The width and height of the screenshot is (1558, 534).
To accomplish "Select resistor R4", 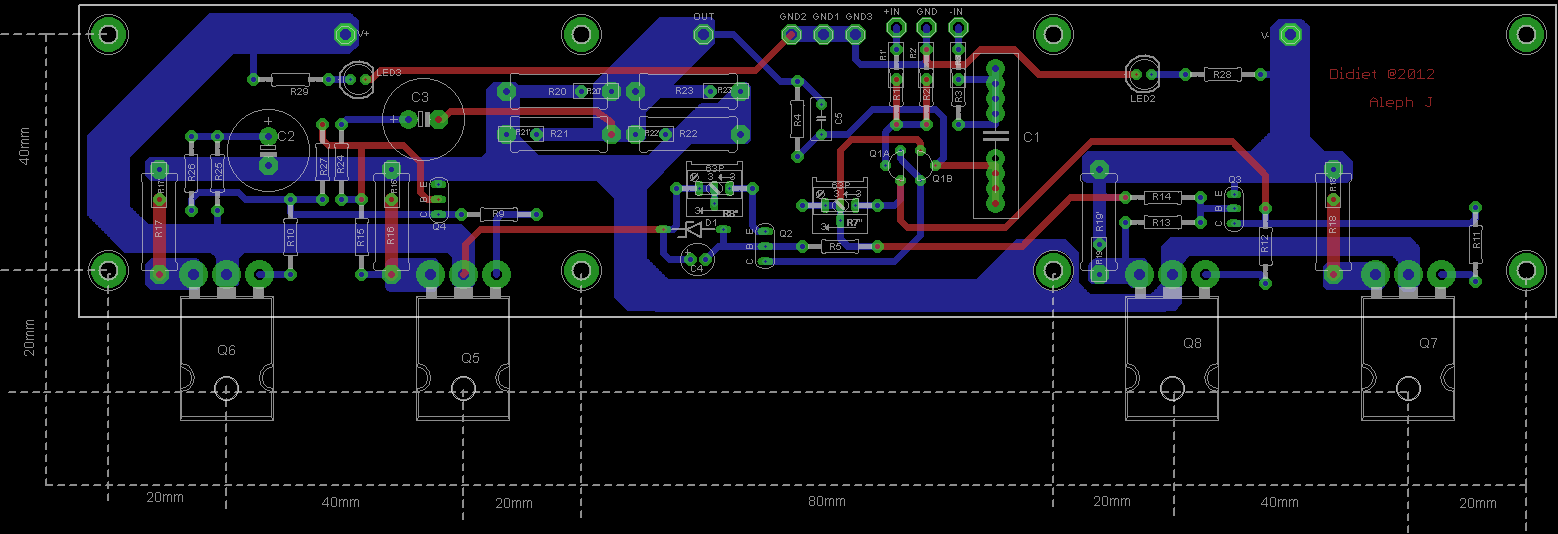I will tap(797, 119).
